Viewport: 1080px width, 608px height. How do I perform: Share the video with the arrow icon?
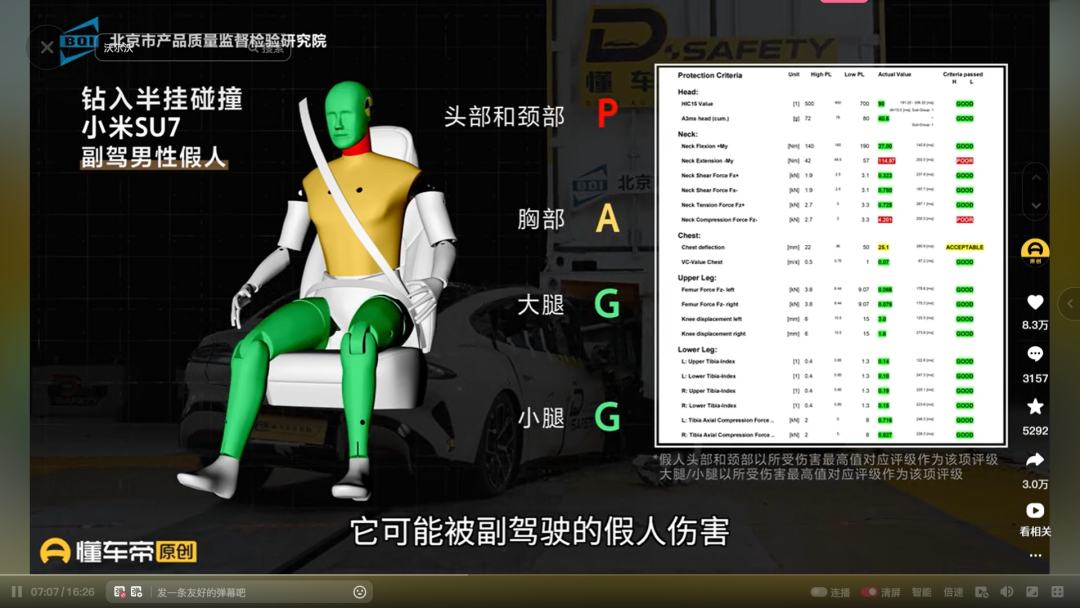[1035, 460]
